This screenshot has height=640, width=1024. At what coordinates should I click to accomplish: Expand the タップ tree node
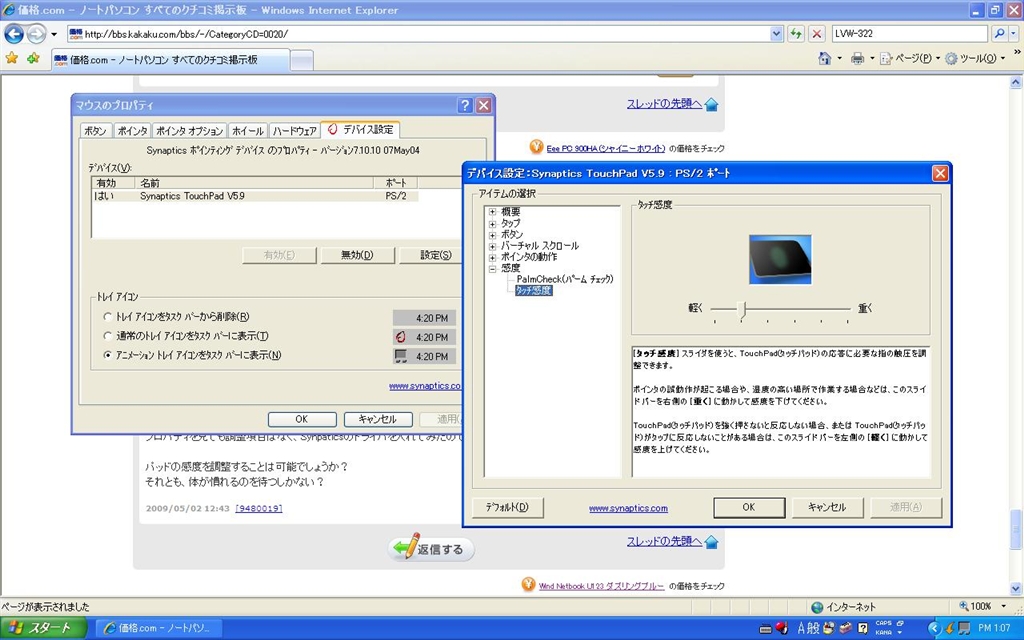click(492, 223)
